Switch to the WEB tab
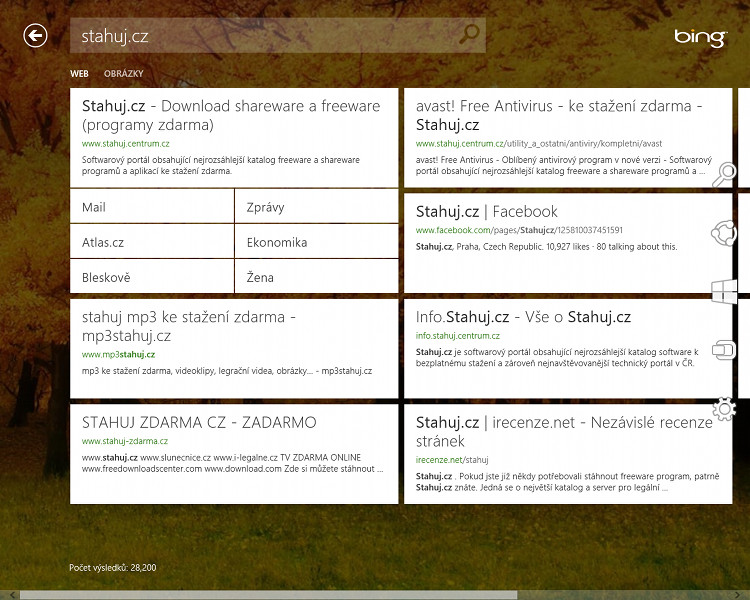The height and width of the screenshot is (600, 750). (x=79, y=74)
